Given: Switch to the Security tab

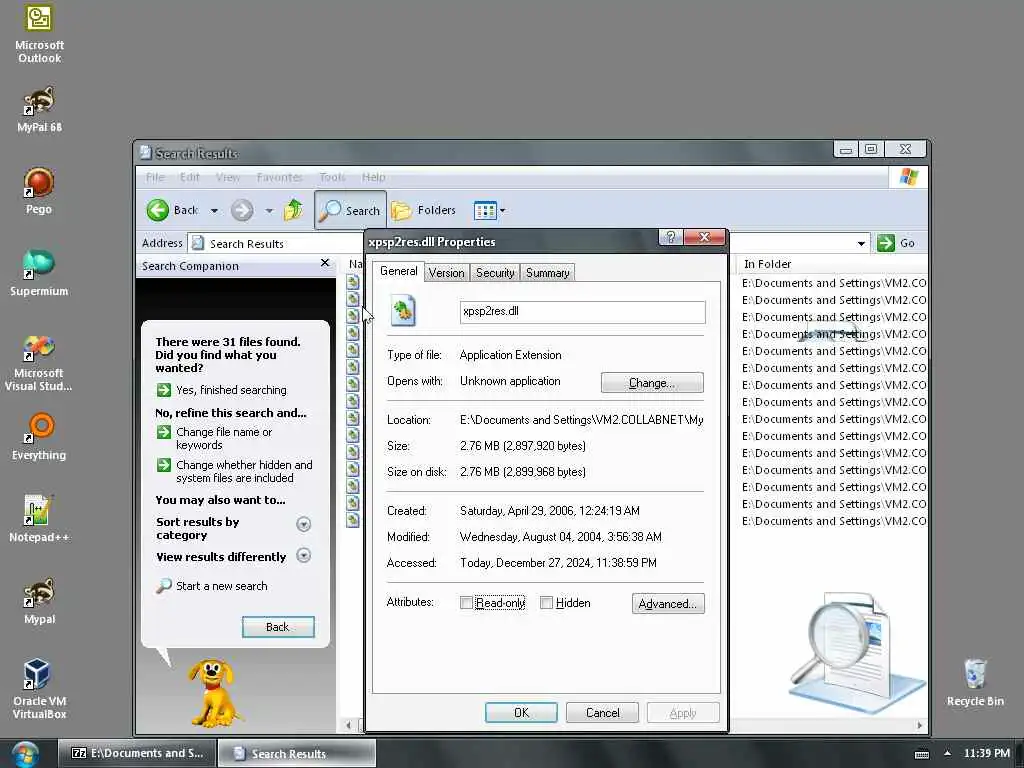Looking at the screenshot, I should 495,273.
